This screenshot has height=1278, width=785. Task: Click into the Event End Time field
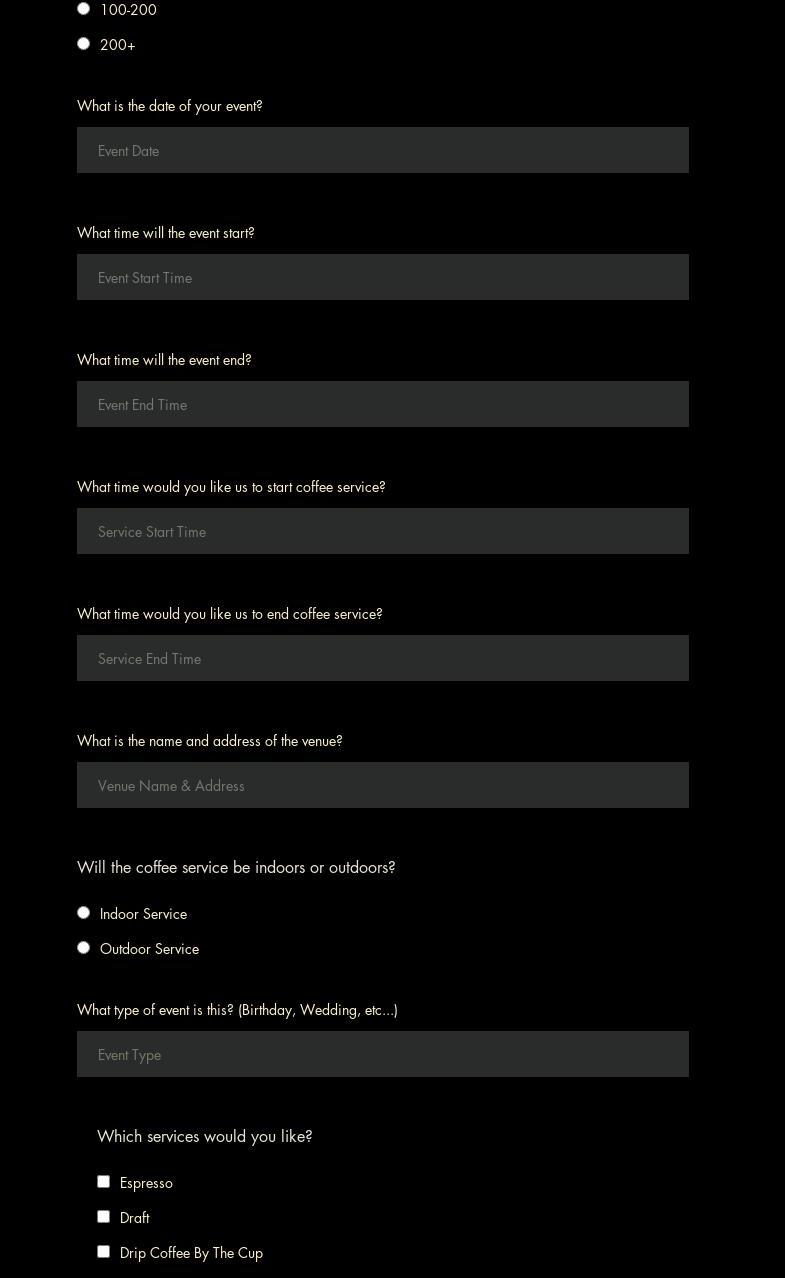382,404
